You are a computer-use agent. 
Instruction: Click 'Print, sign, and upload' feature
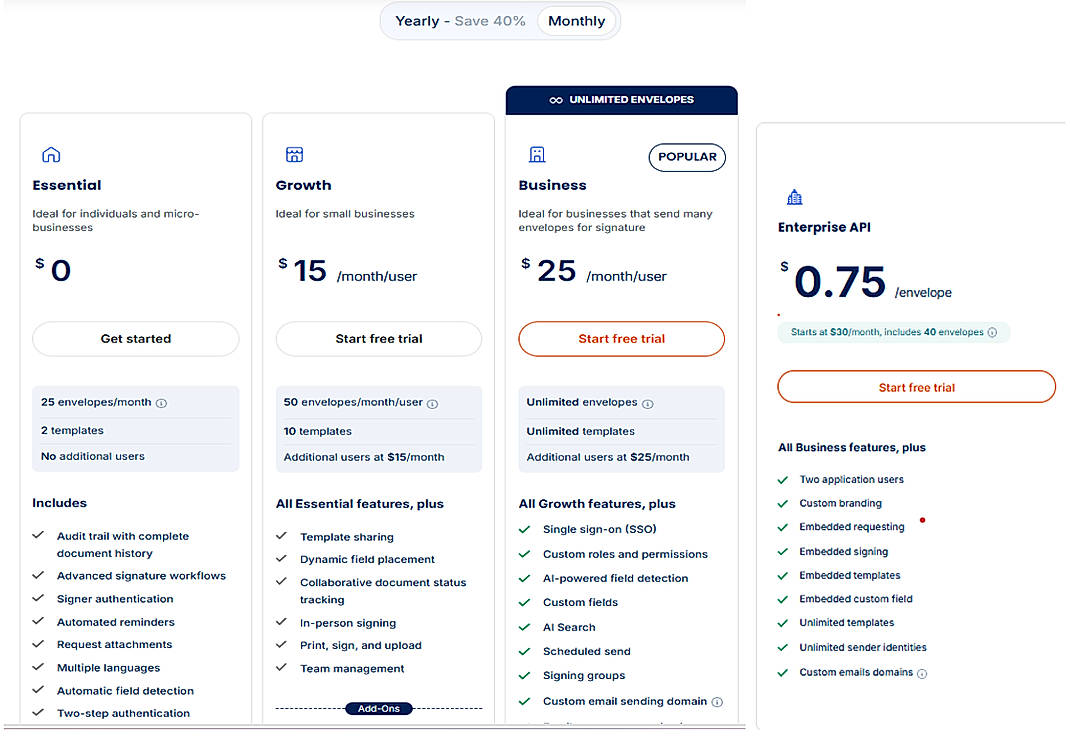click(361, 645)
